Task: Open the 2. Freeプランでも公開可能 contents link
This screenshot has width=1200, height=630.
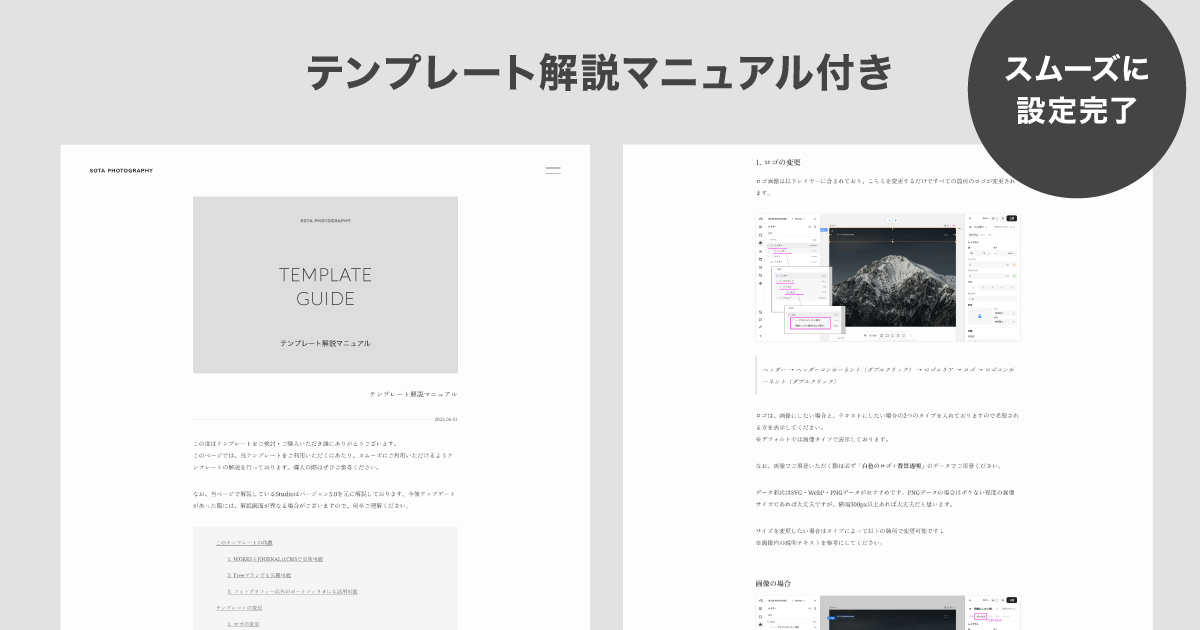Action: click(259, 575)
